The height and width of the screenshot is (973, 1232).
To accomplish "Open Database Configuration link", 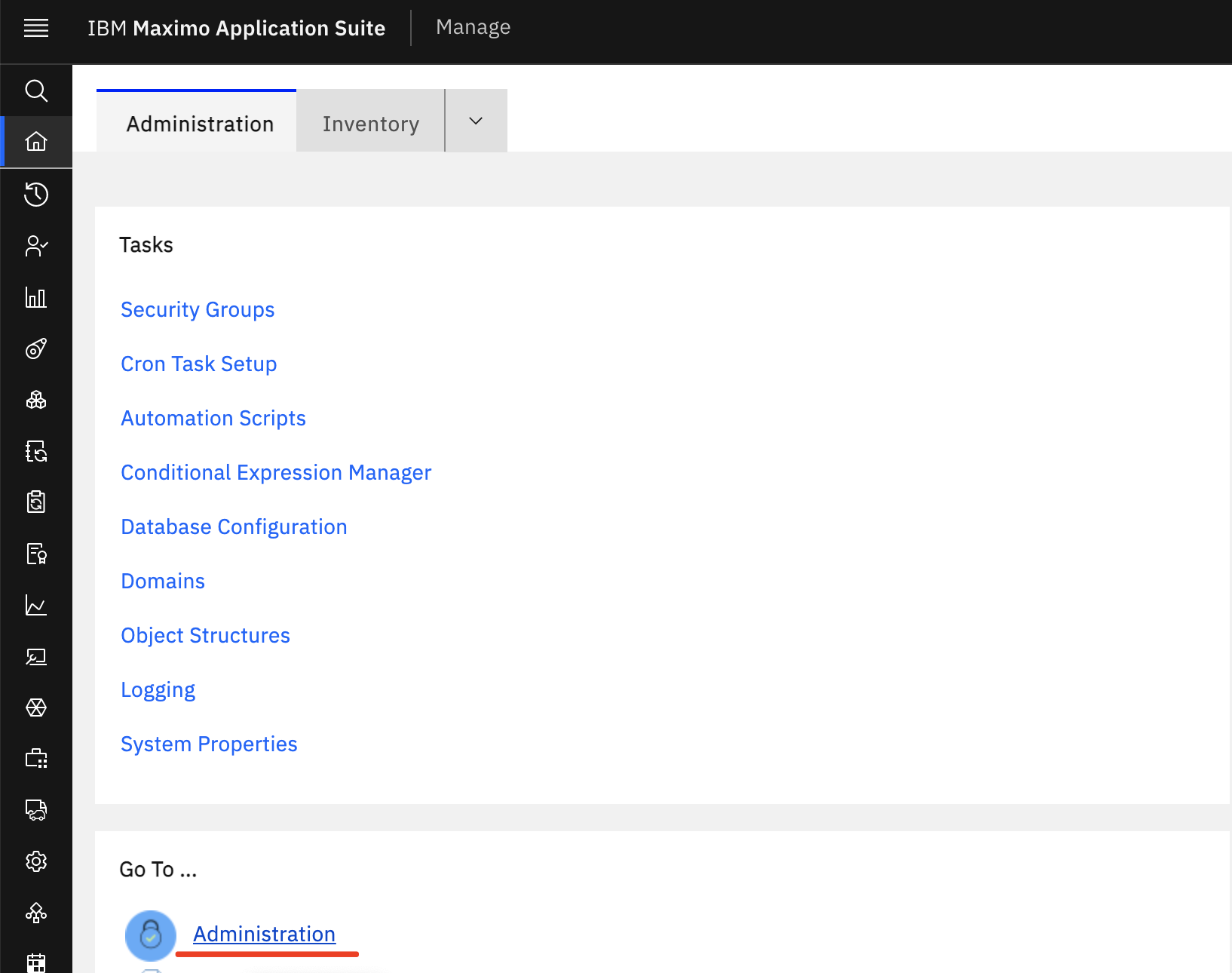I will (x=234, y=527).
